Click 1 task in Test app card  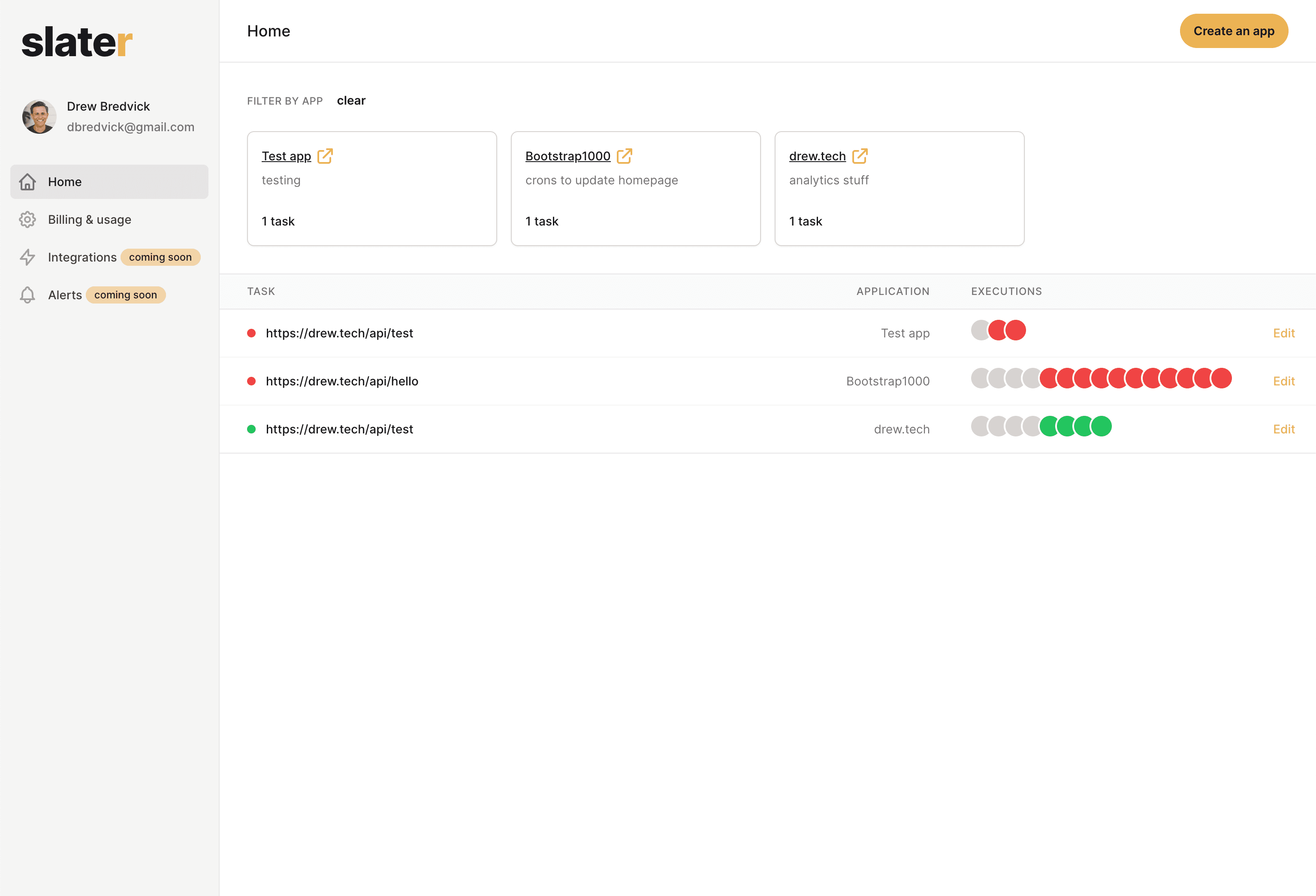pos(278,221)
